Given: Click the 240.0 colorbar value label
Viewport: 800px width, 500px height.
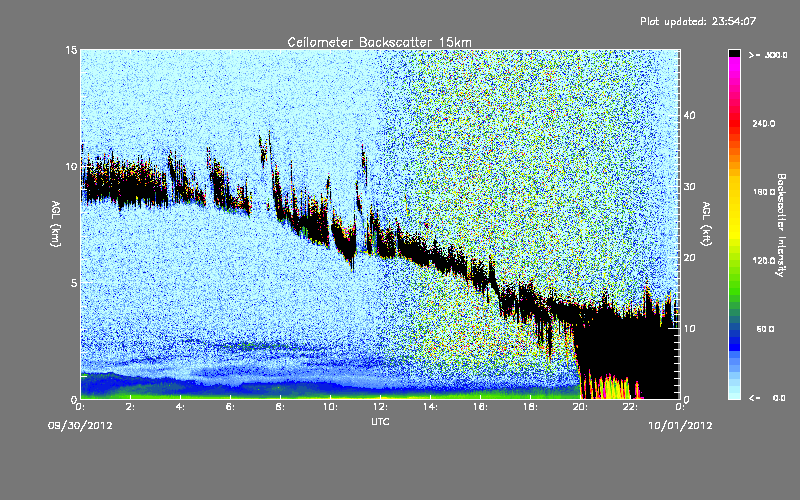Looking at the screenshot, I should (763, 124).
